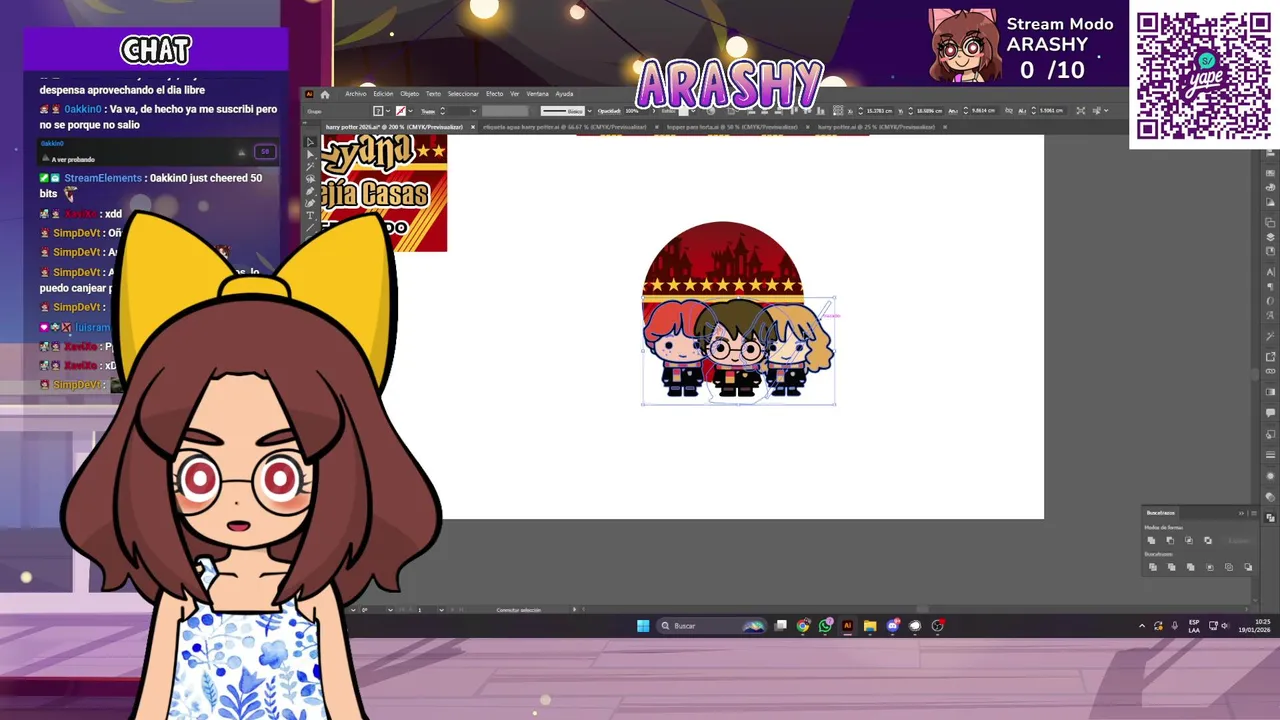Image resolution: width=1280 pixels, height=720 pixels.
Task: Open the Archivo menu
Action: click(356, 94)
